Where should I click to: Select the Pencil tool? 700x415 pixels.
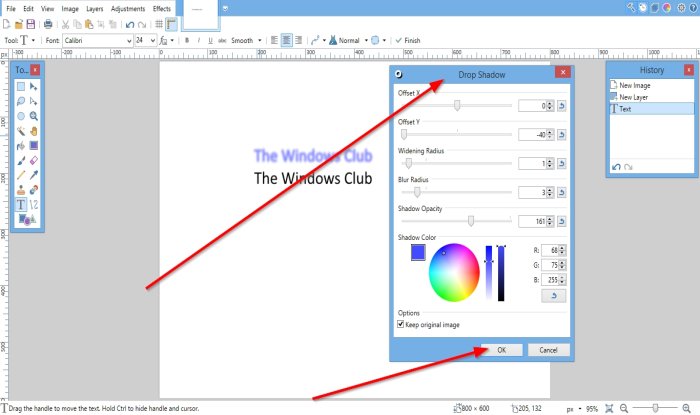coord(21,175)
